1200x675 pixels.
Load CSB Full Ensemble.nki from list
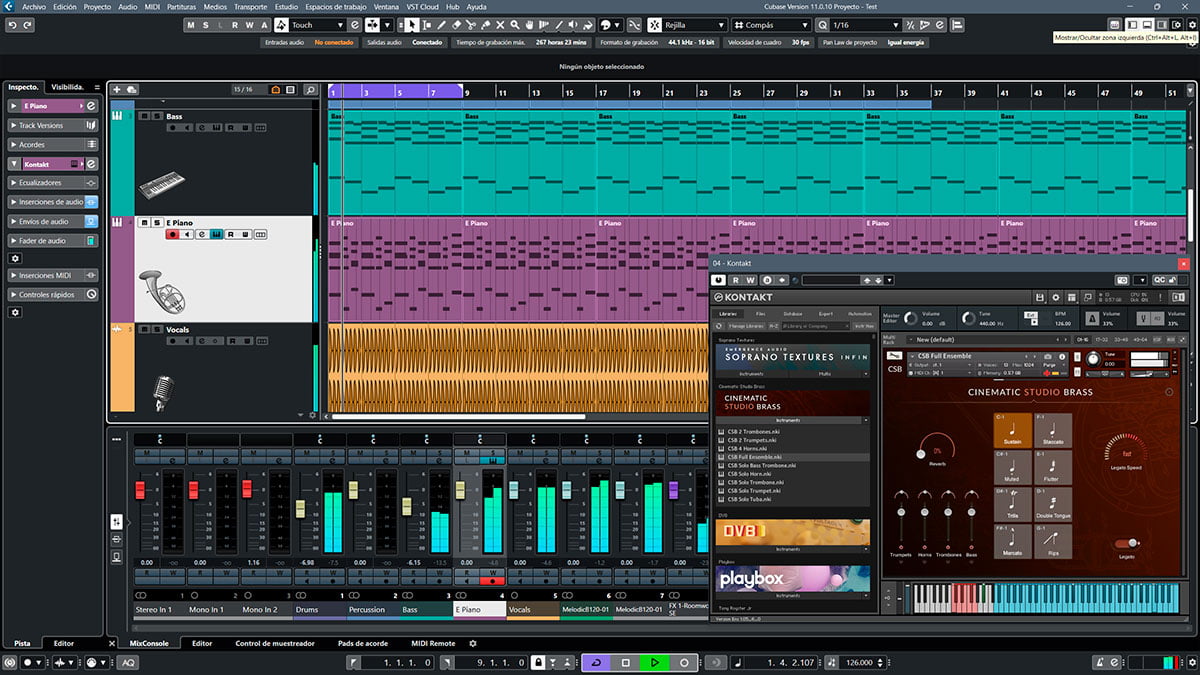[x=755, y=456]
